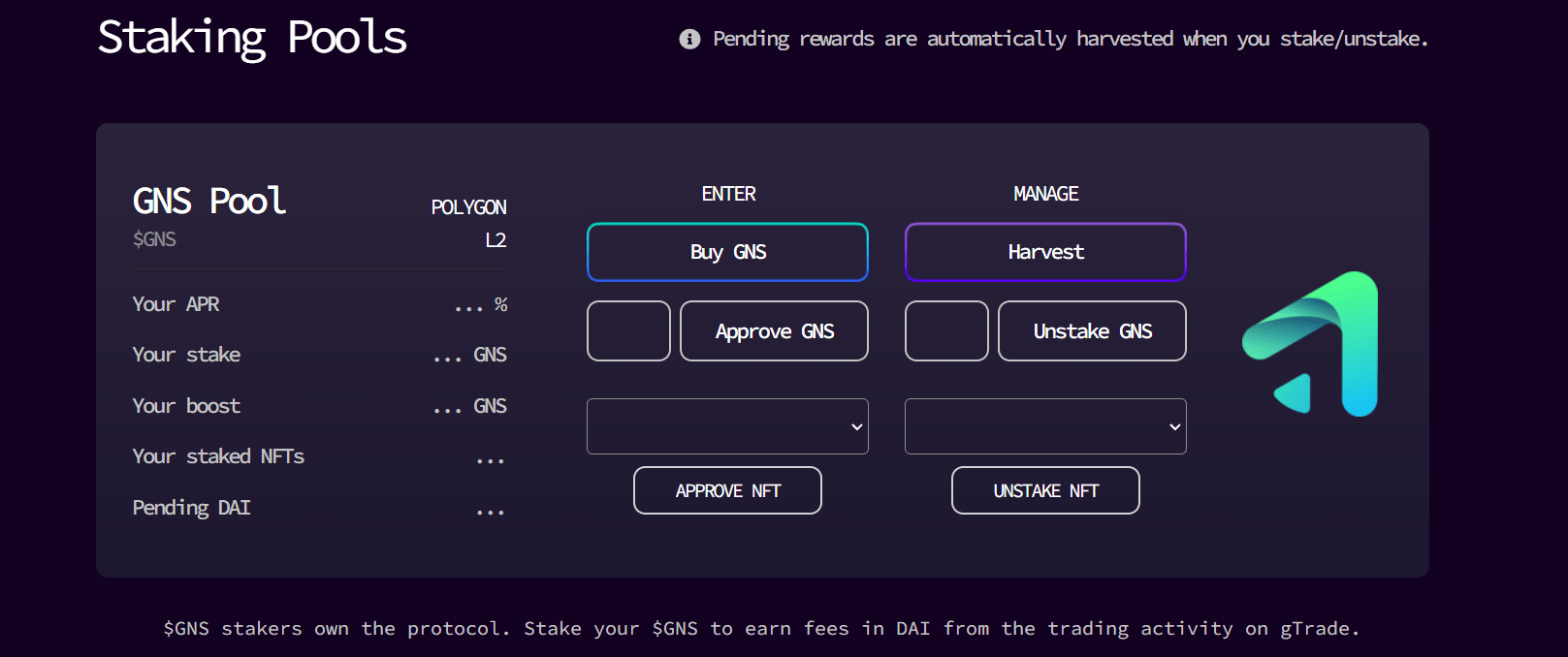Click the POLYGON network label
Viewport: 1568px width, 657px height.
468,207
